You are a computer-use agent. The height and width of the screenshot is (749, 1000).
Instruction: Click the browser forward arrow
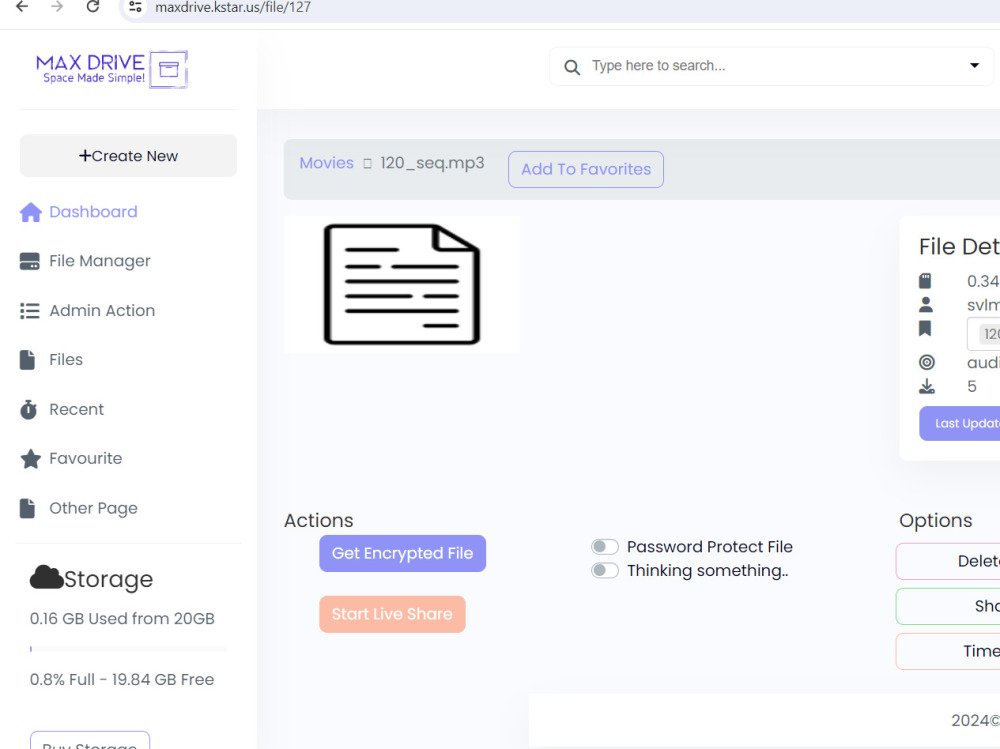click(x=57, y=7)
